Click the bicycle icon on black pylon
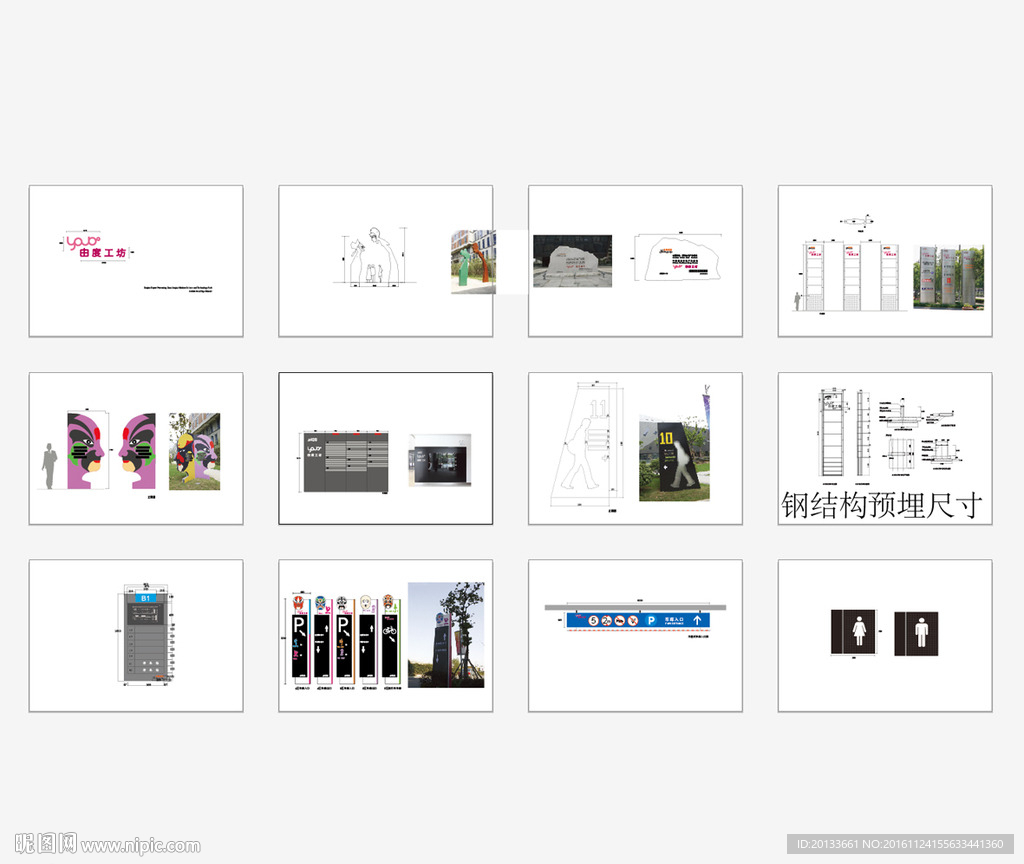Screen dimensions: 1024x864 390,630
